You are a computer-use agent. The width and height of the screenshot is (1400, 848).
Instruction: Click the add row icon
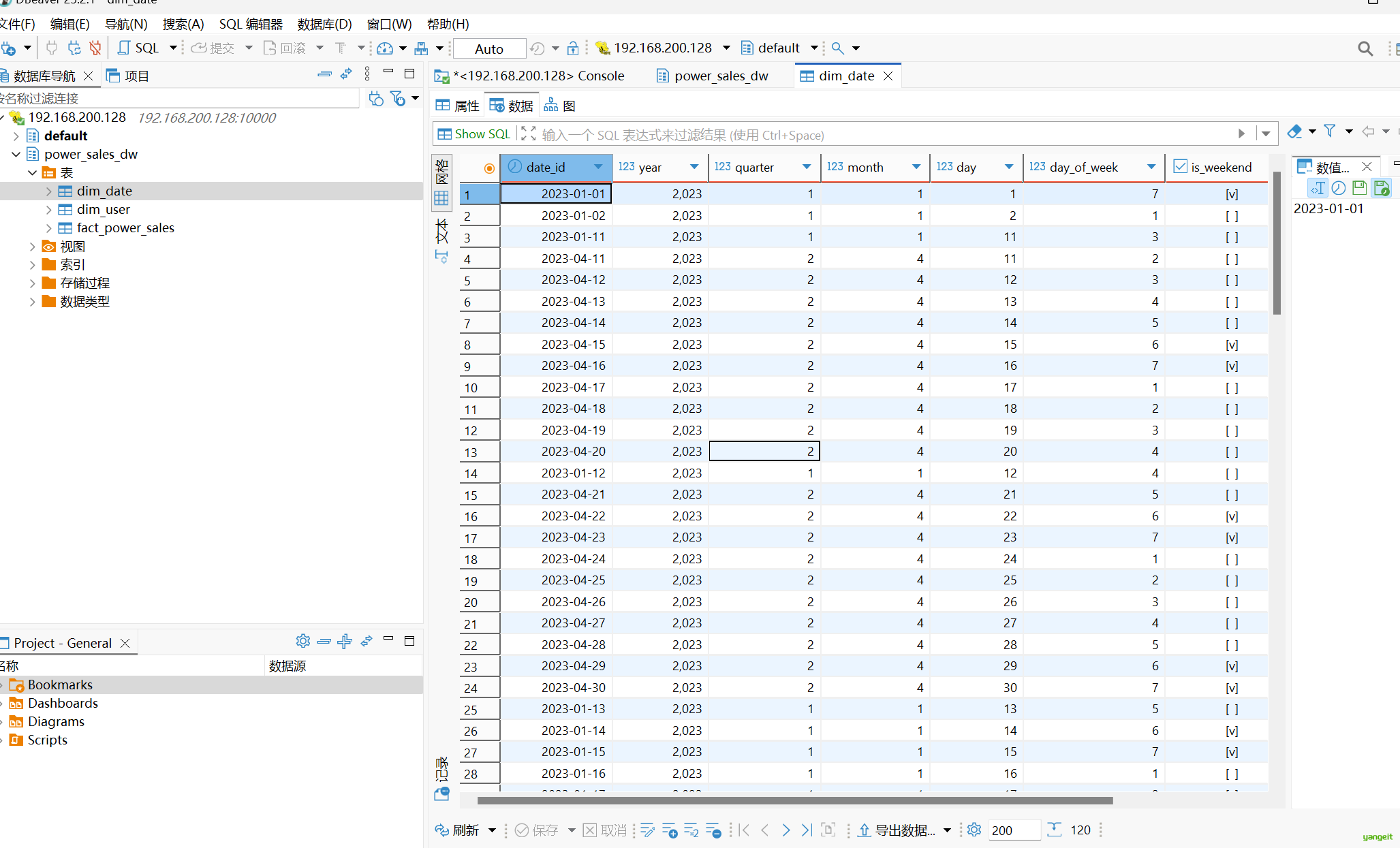point(669,830)
